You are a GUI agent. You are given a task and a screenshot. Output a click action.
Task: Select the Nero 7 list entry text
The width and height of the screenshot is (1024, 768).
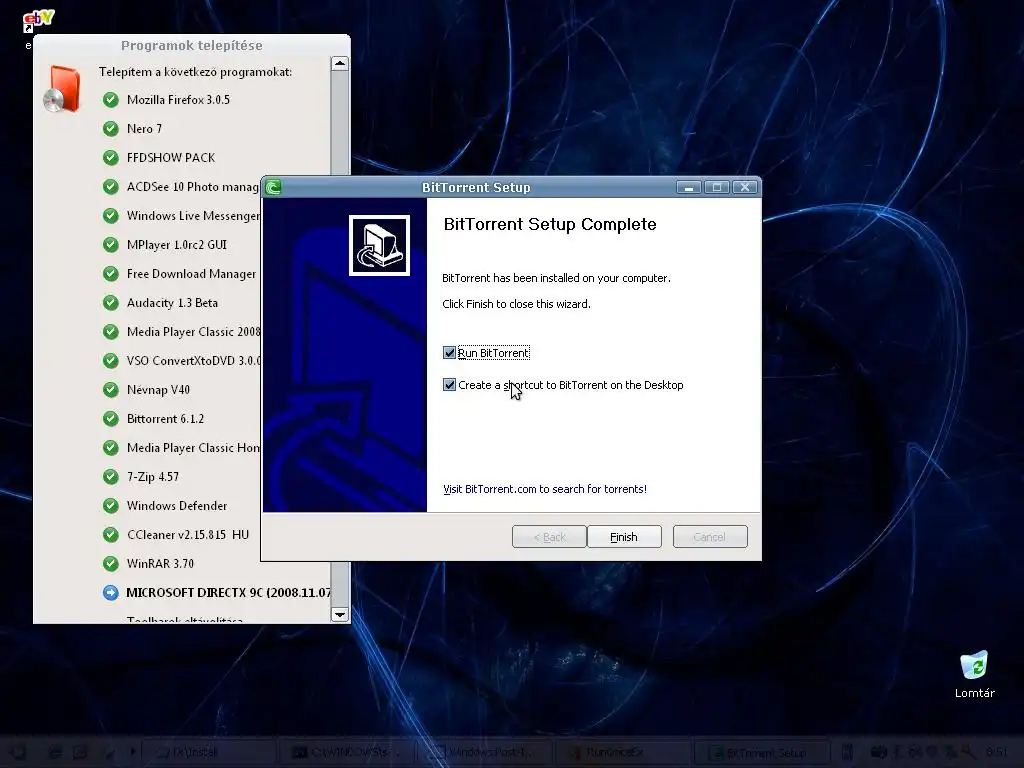[144, 129]
